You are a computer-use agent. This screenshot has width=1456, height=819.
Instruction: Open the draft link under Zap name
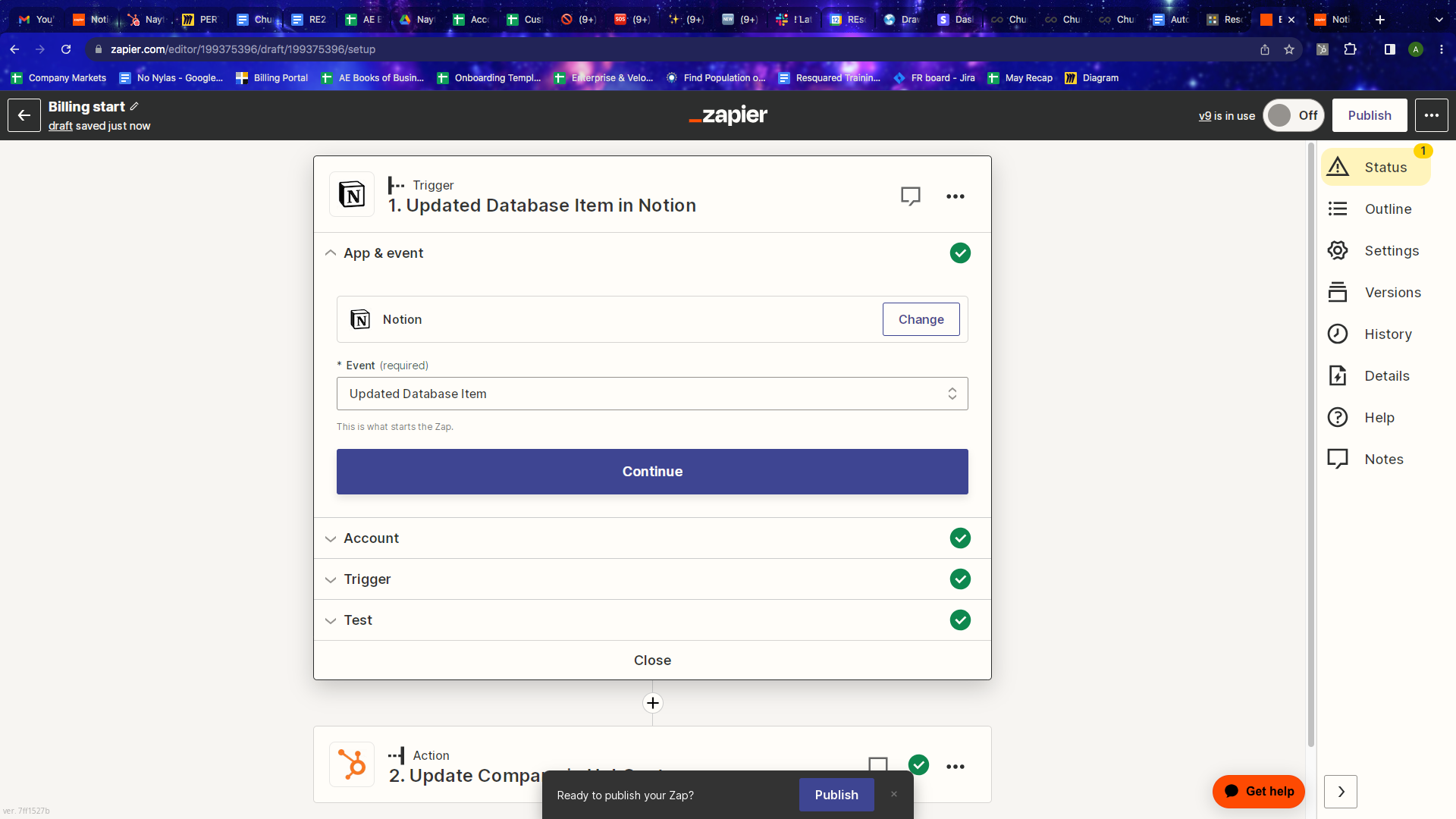click(x=61, y=126)
